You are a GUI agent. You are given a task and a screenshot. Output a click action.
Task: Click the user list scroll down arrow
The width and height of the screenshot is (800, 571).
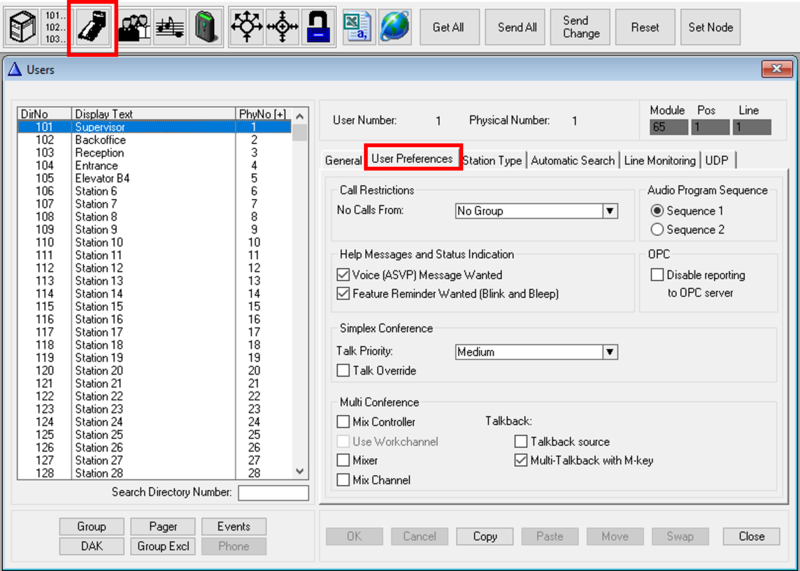pos(300,471)
